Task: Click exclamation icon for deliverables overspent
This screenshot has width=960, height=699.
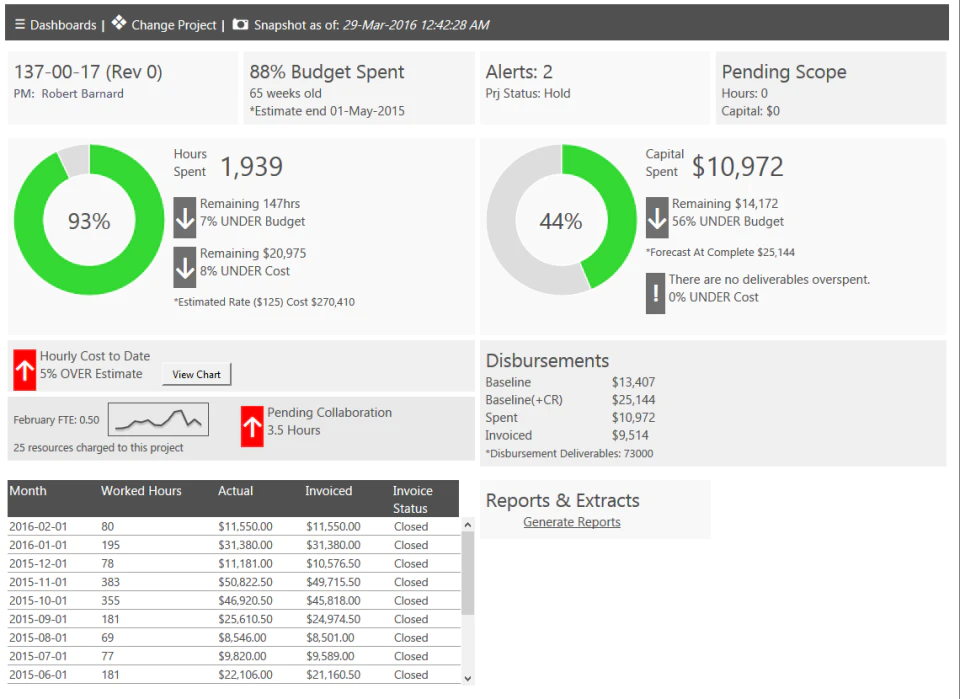Action: pyautogui.click(x=655, y=293)
